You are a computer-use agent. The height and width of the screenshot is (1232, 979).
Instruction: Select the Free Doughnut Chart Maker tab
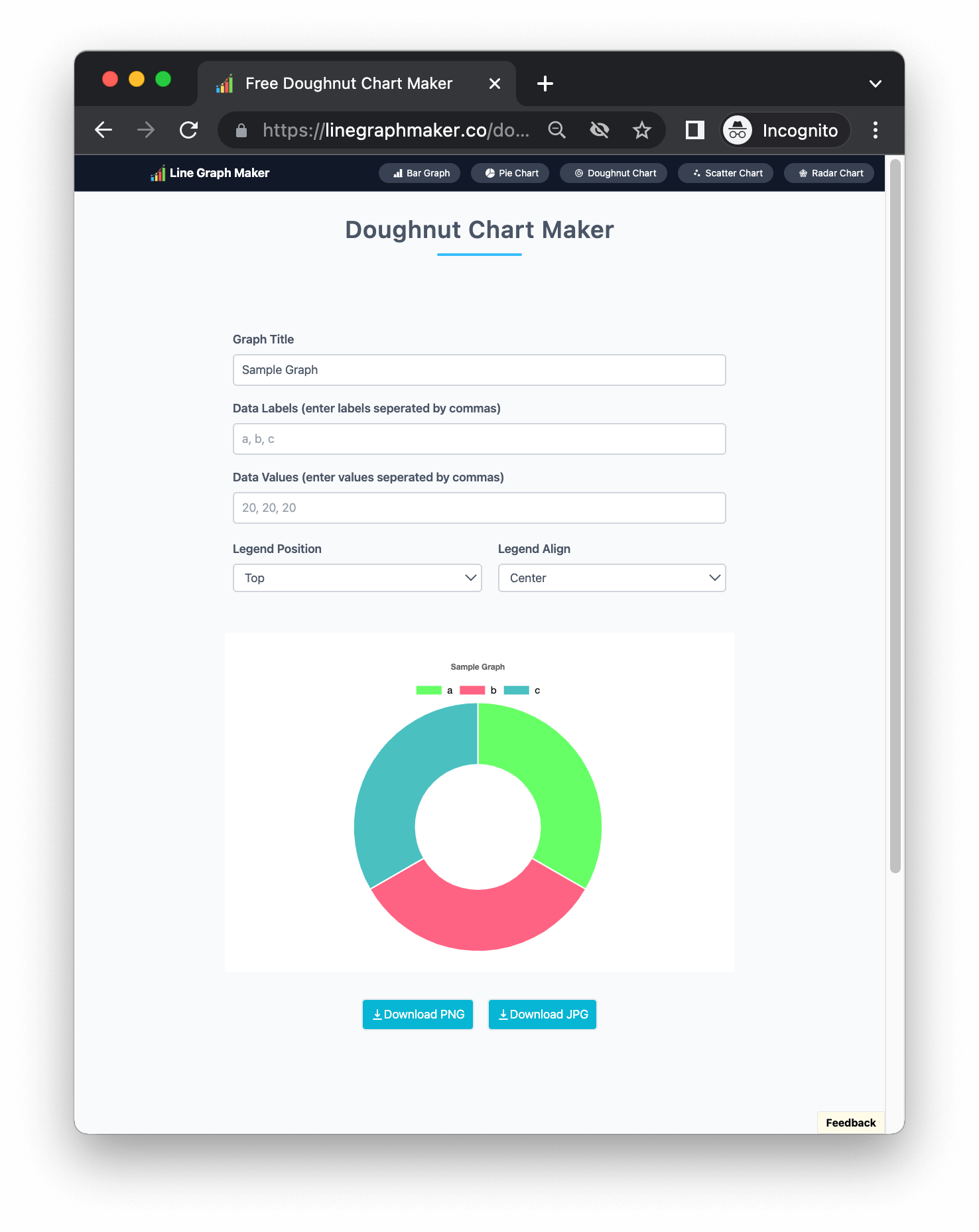(x=357, y=84)
